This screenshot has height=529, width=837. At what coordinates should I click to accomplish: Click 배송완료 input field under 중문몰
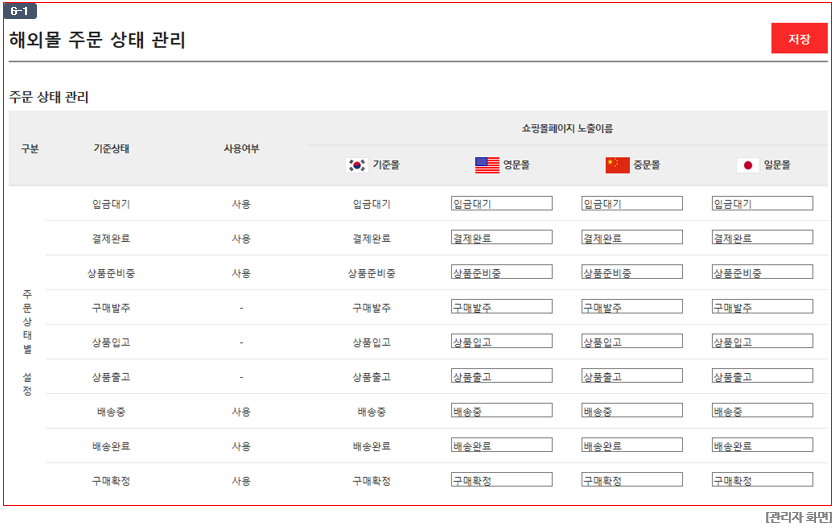[632, 445]
